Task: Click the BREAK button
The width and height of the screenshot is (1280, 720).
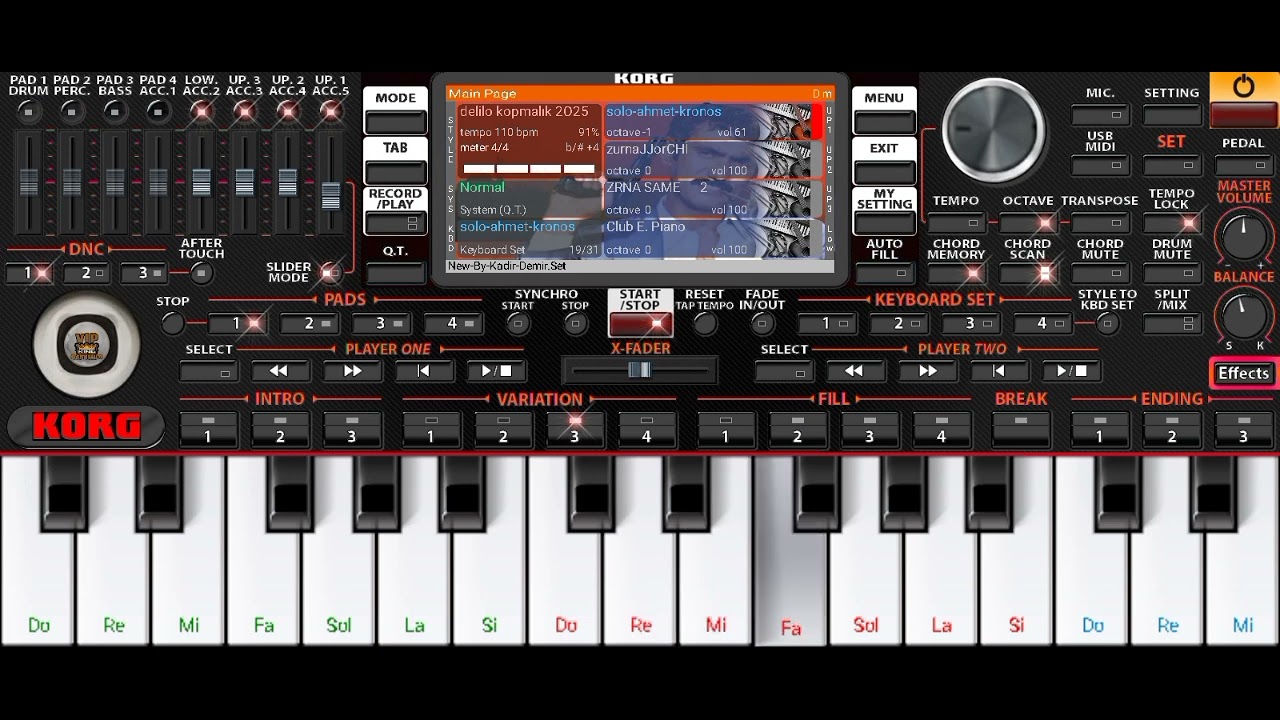Action: click(x=1021, y=428)
